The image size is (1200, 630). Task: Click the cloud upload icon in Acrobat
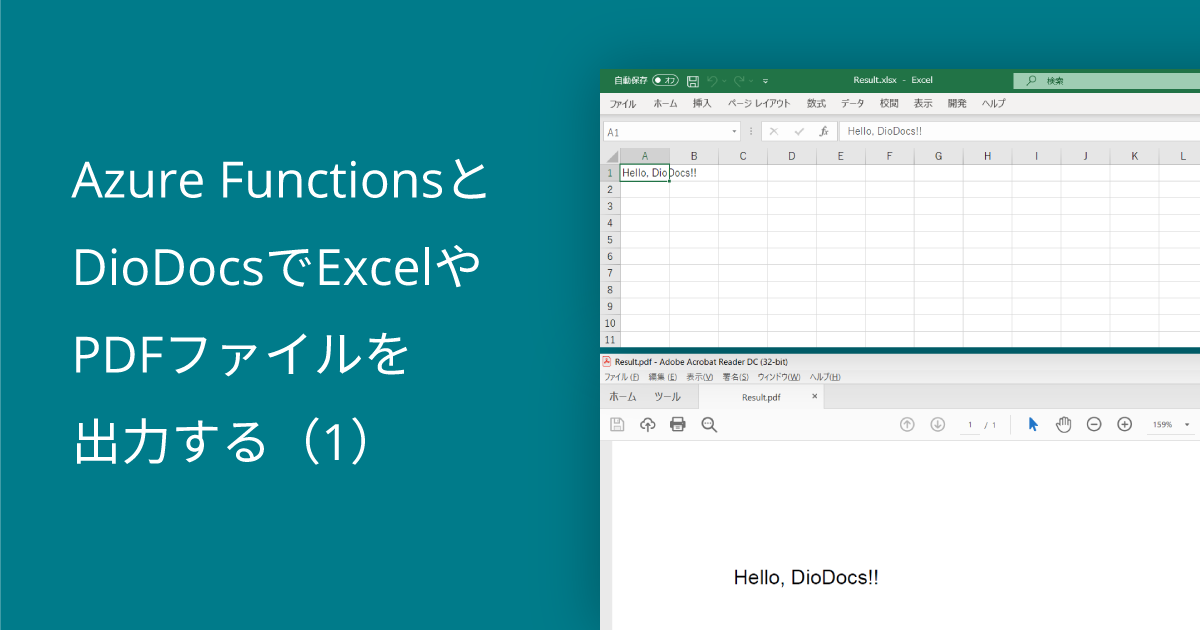click(x=648, y=425)
